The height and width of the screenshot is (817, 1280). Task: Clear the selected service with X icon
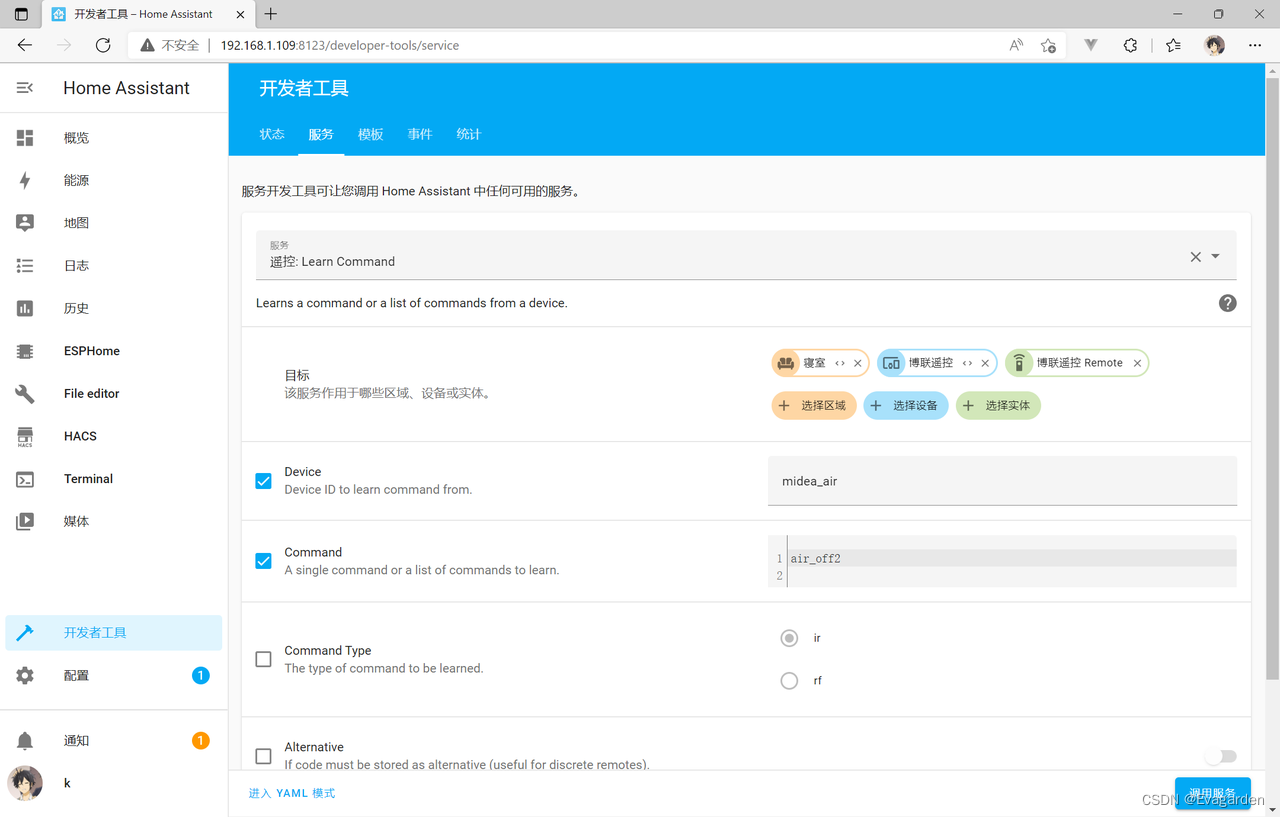tap(1195, 257)
